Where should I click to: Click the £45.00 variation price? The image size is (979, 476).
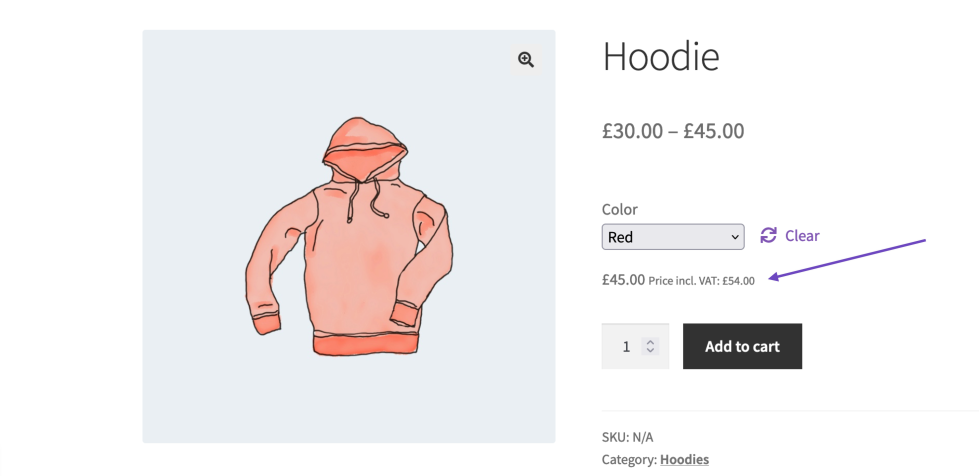point(623,280)
